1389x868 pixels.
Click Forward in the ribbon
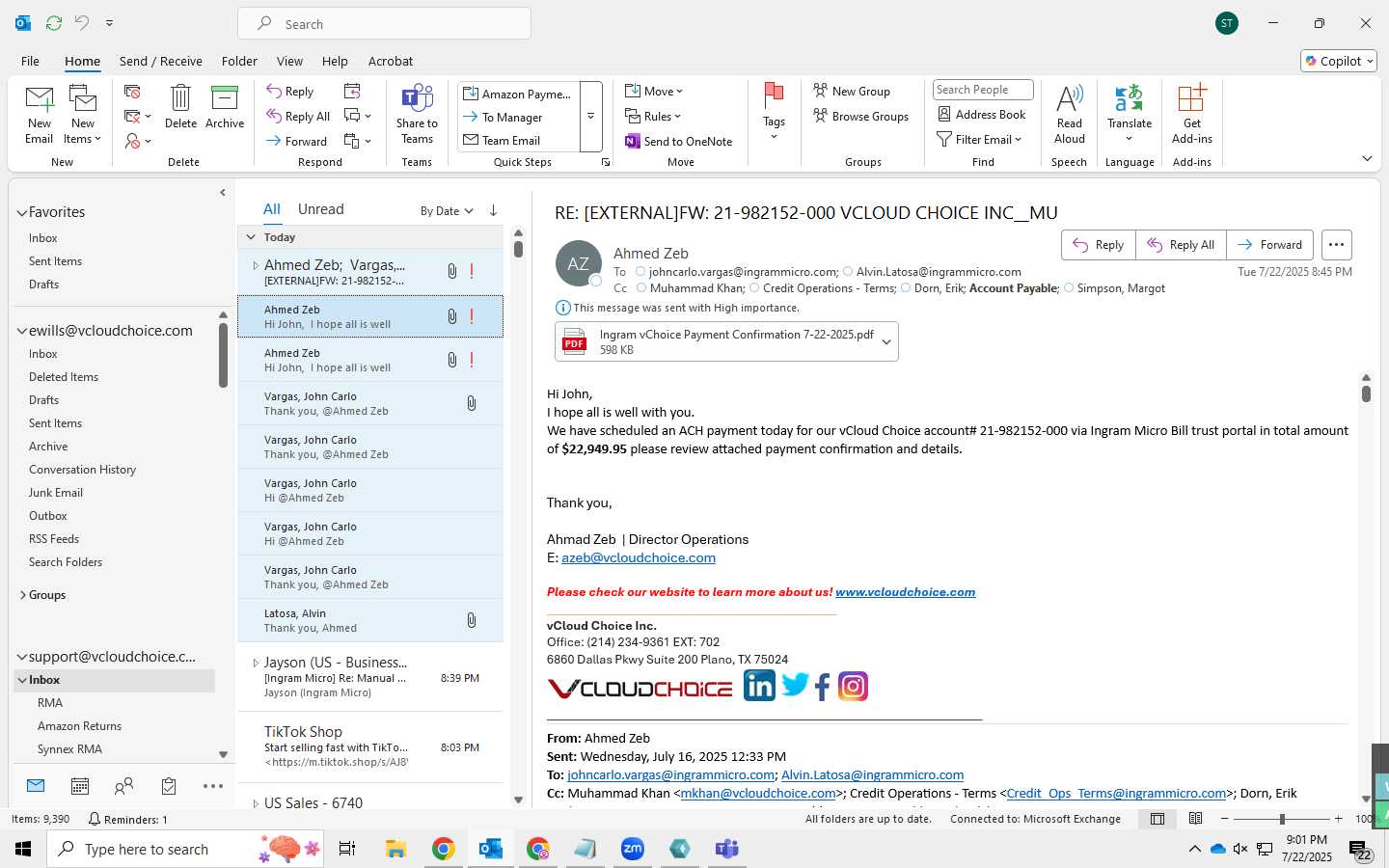point(297,142)
